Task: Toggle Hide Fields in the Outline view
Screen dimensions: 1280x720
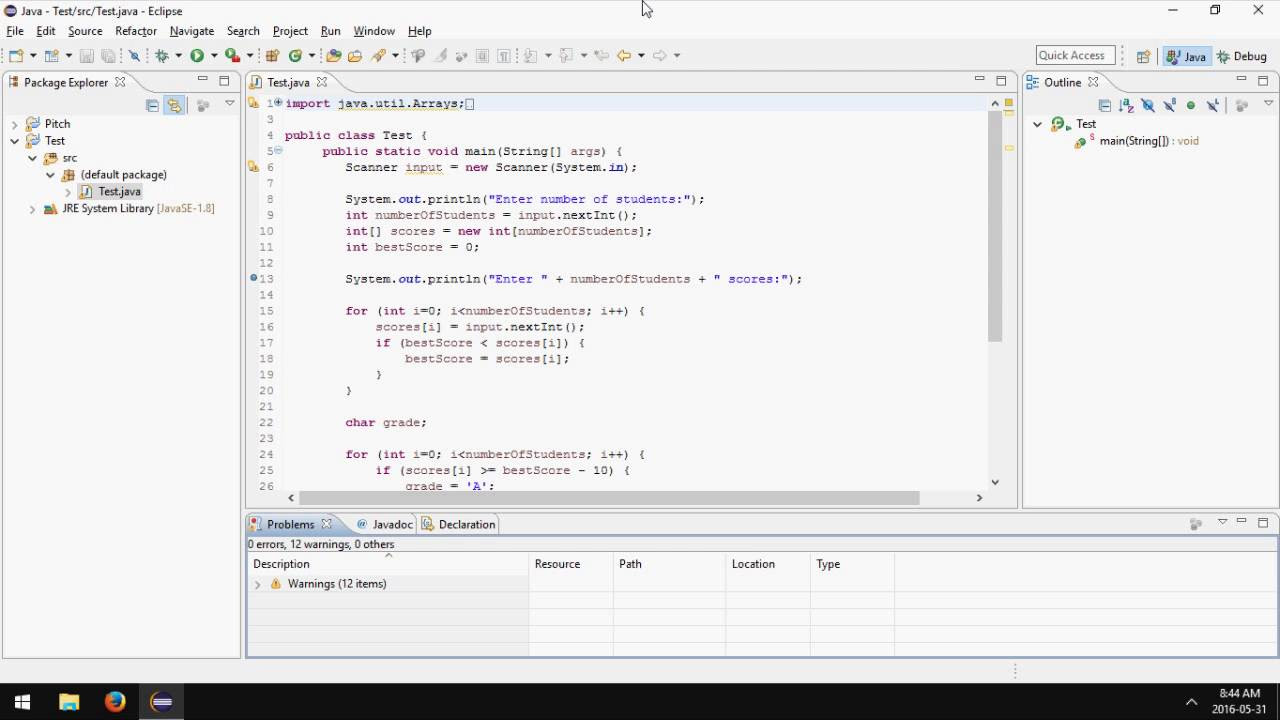Action: (1148, 105)
